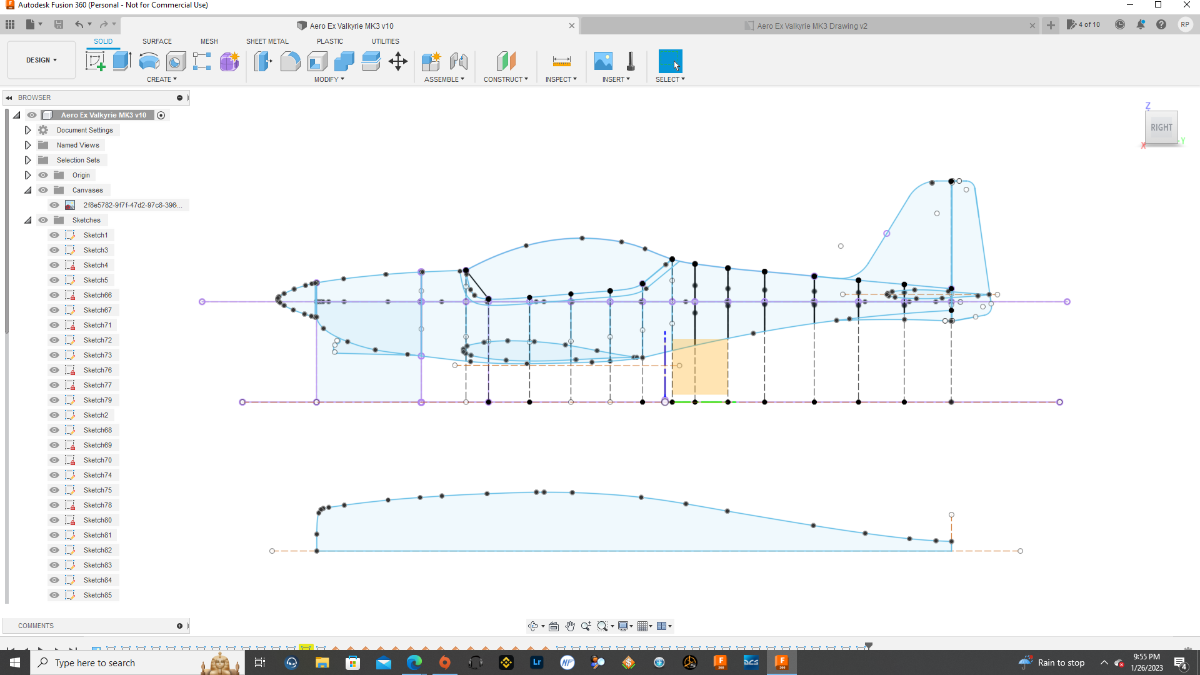This screenshot has height=675, width=1200.
Task: Switch to the MESH tab
Action: [209, 41]
